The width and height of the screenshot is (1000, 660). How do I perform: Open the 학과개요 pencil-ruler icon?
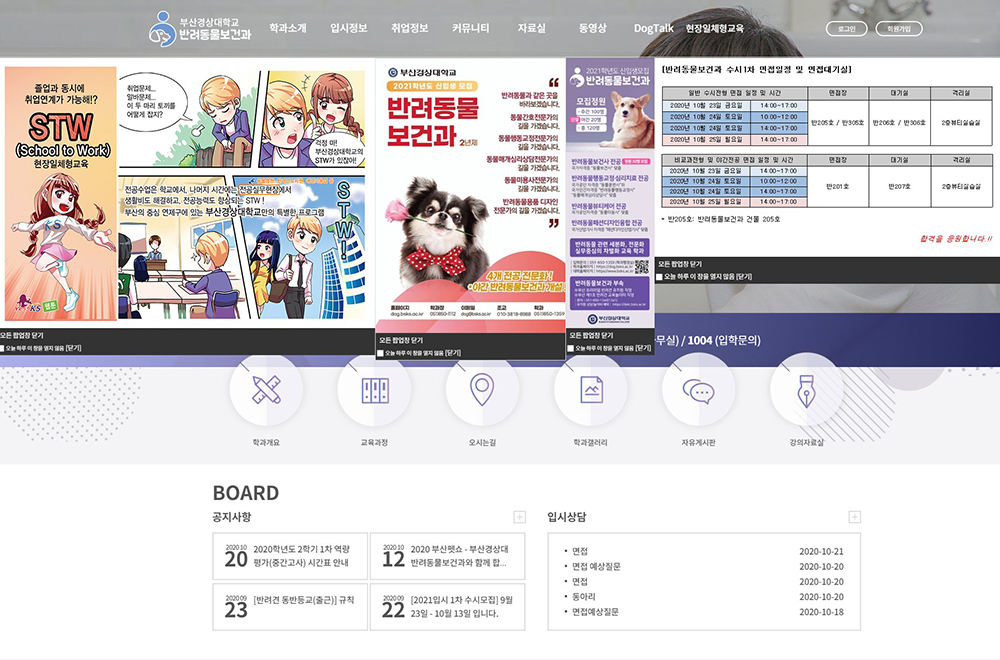(266, 390)
